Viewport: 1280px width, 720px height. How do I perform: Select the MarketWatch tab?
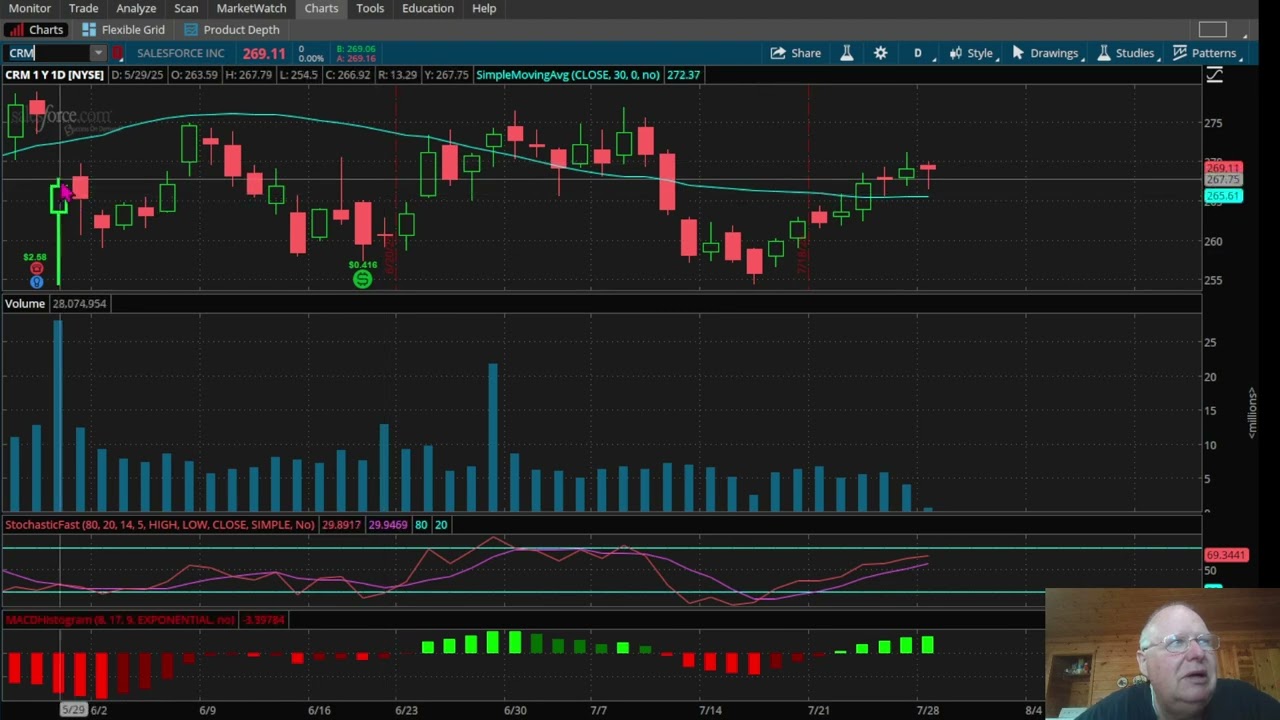pos(251,8)
